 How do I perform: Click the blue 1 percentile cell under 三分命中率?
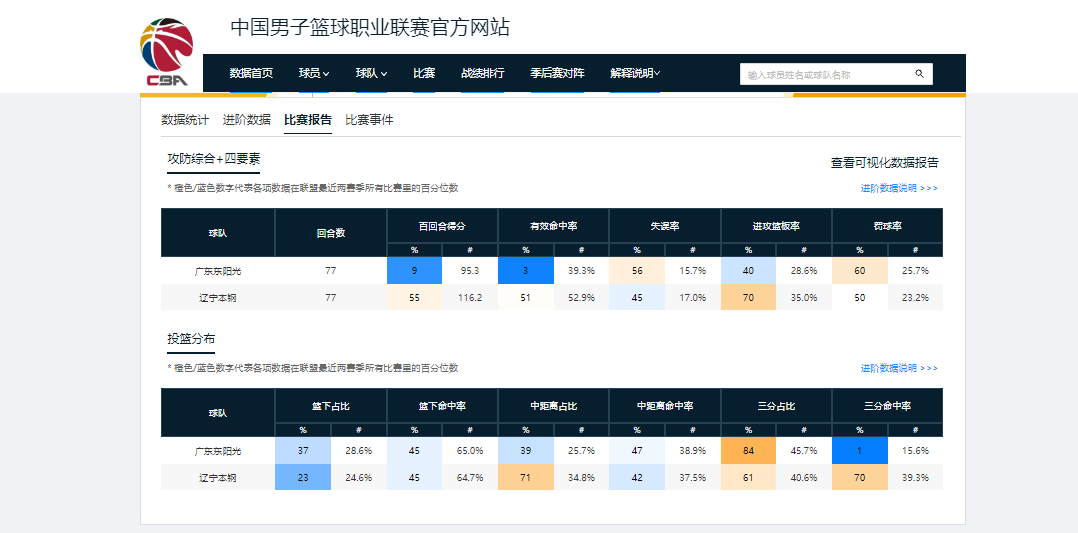click(859, 451)
